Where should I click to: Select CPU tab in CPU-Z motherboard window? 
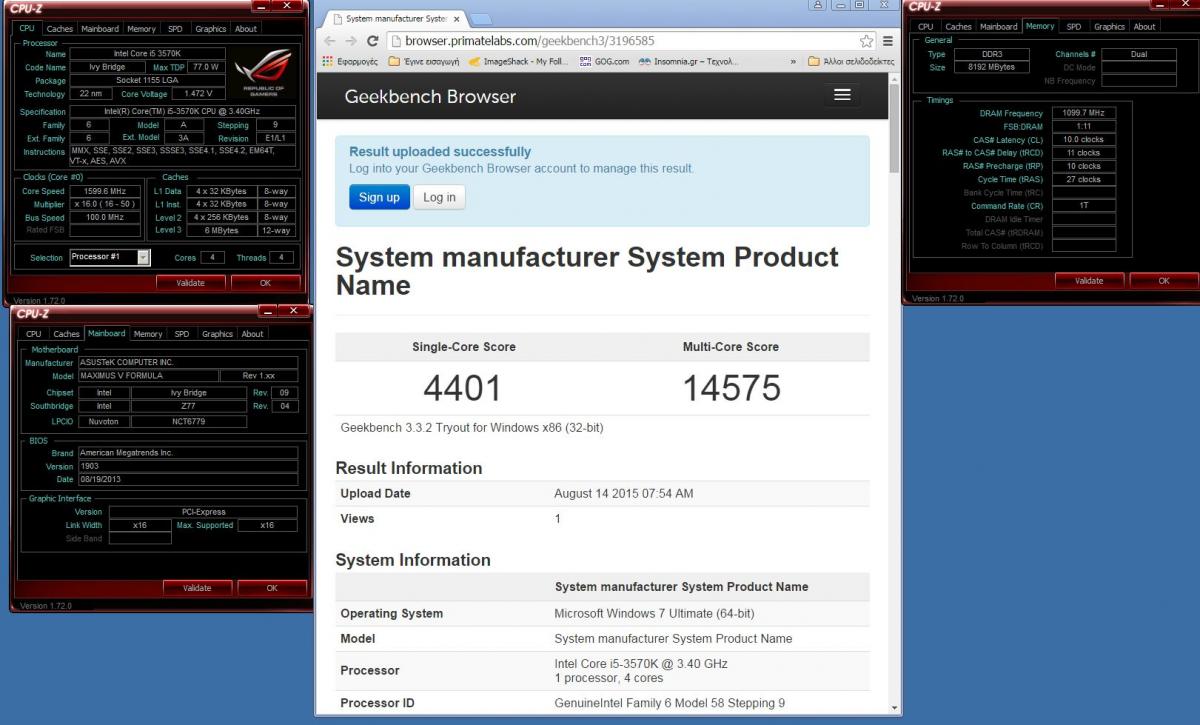33,334
